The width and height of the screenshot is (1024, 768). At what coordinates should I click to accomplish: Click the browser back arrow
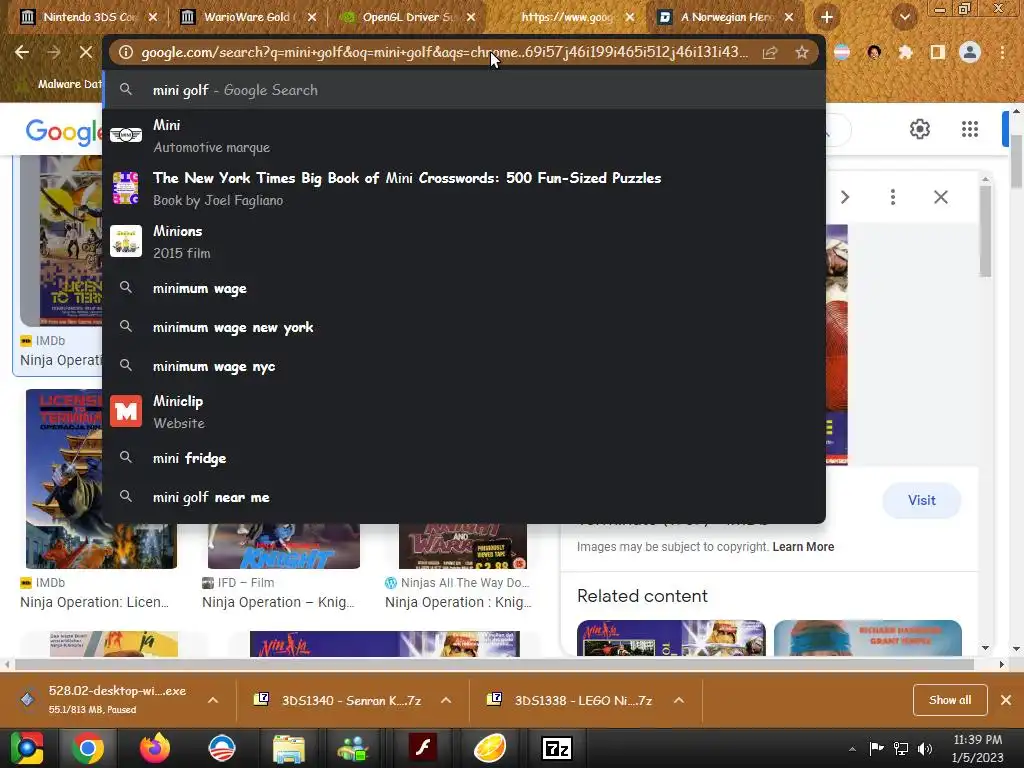[x=22, y=52]
